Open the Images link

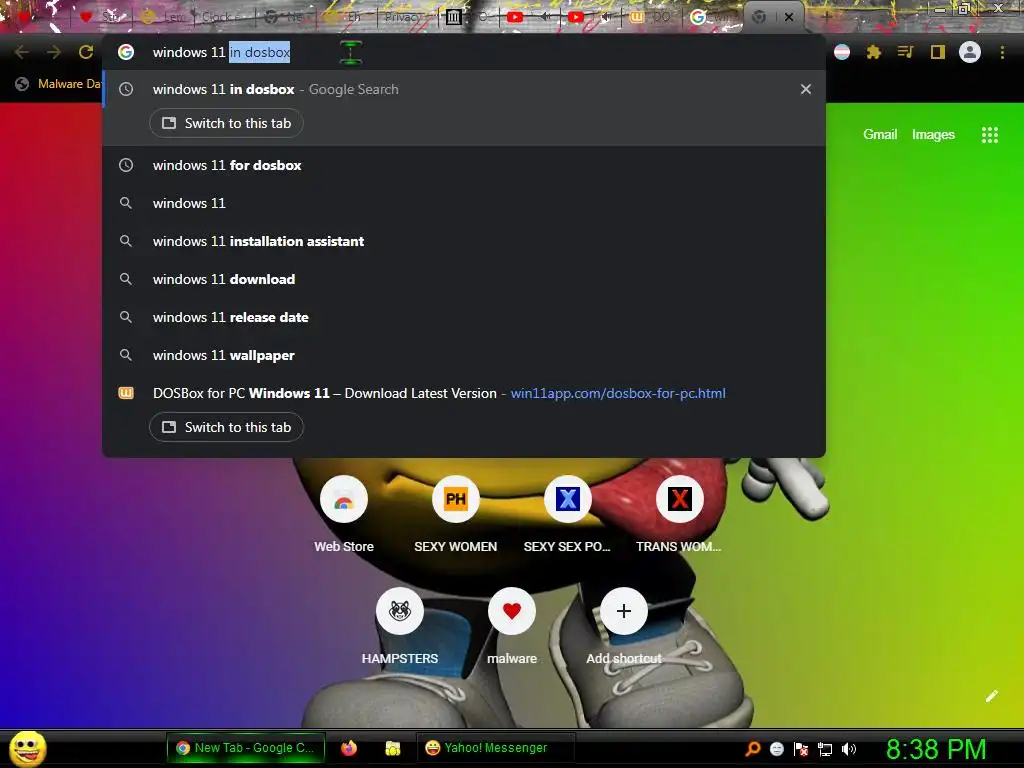933,135
